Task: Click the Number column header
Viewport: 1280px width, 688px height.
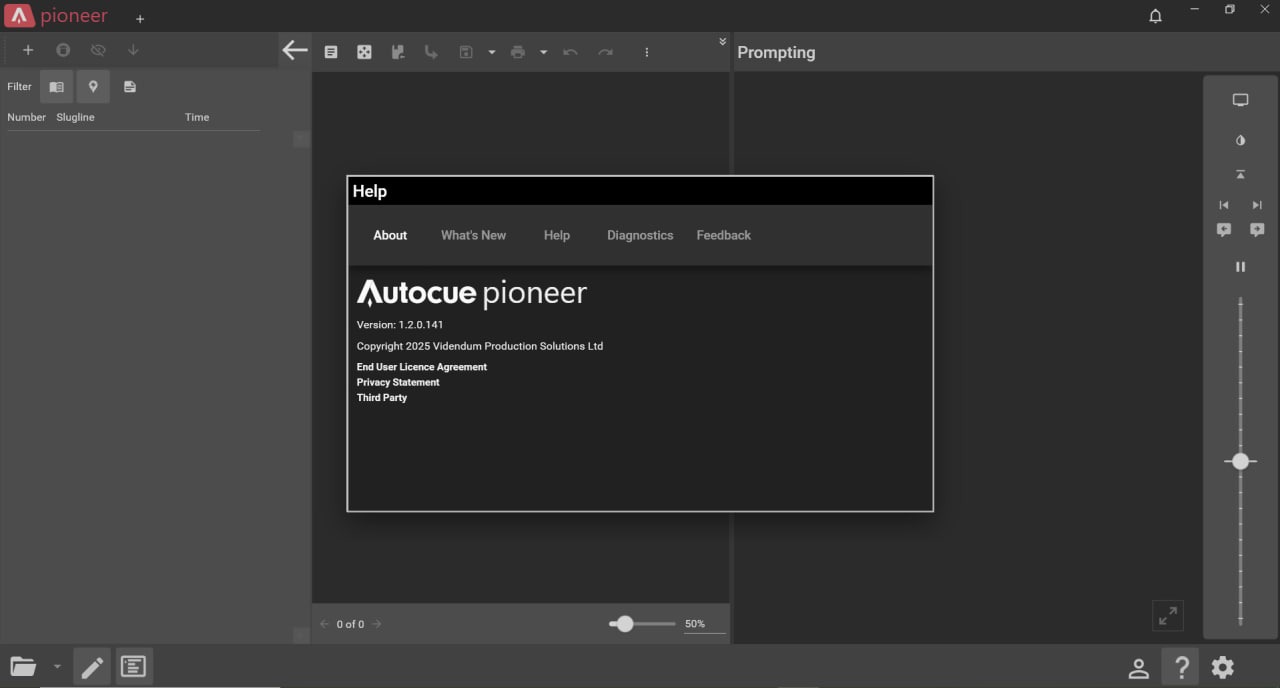Action: pos(27,117)
